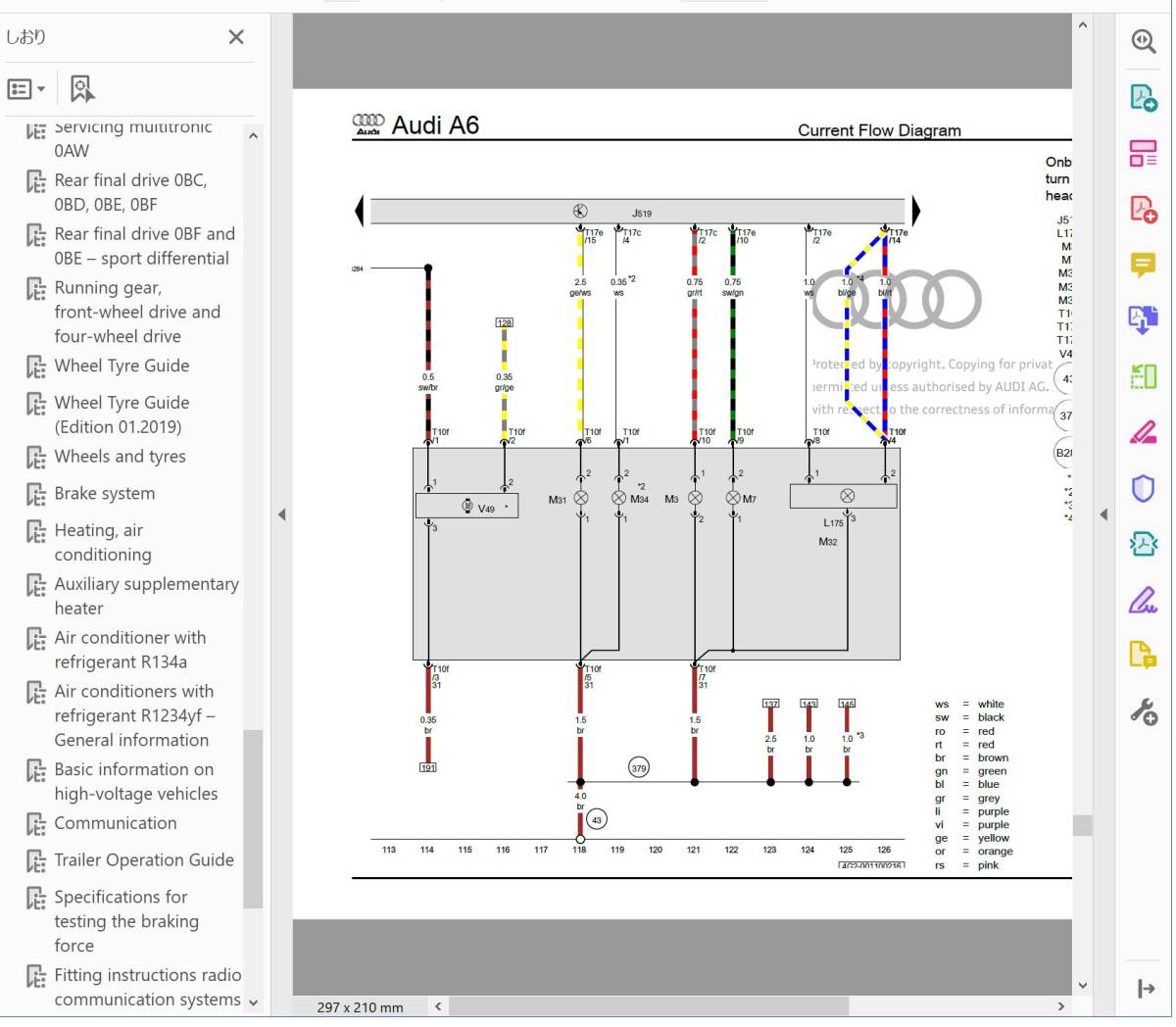Open the 'Brake system' bookmark
Image resolution: width=1176 pixels, height=1027 pixels.
pos(104,494)
